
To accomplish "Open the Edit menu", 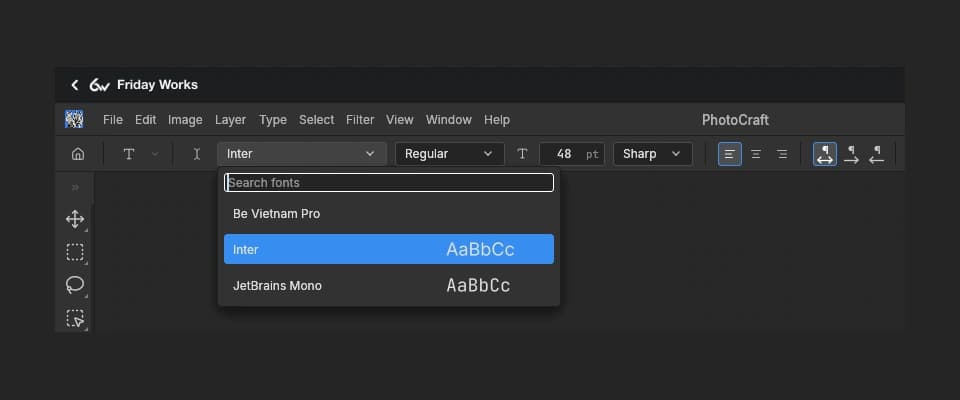I will point(145,120).
